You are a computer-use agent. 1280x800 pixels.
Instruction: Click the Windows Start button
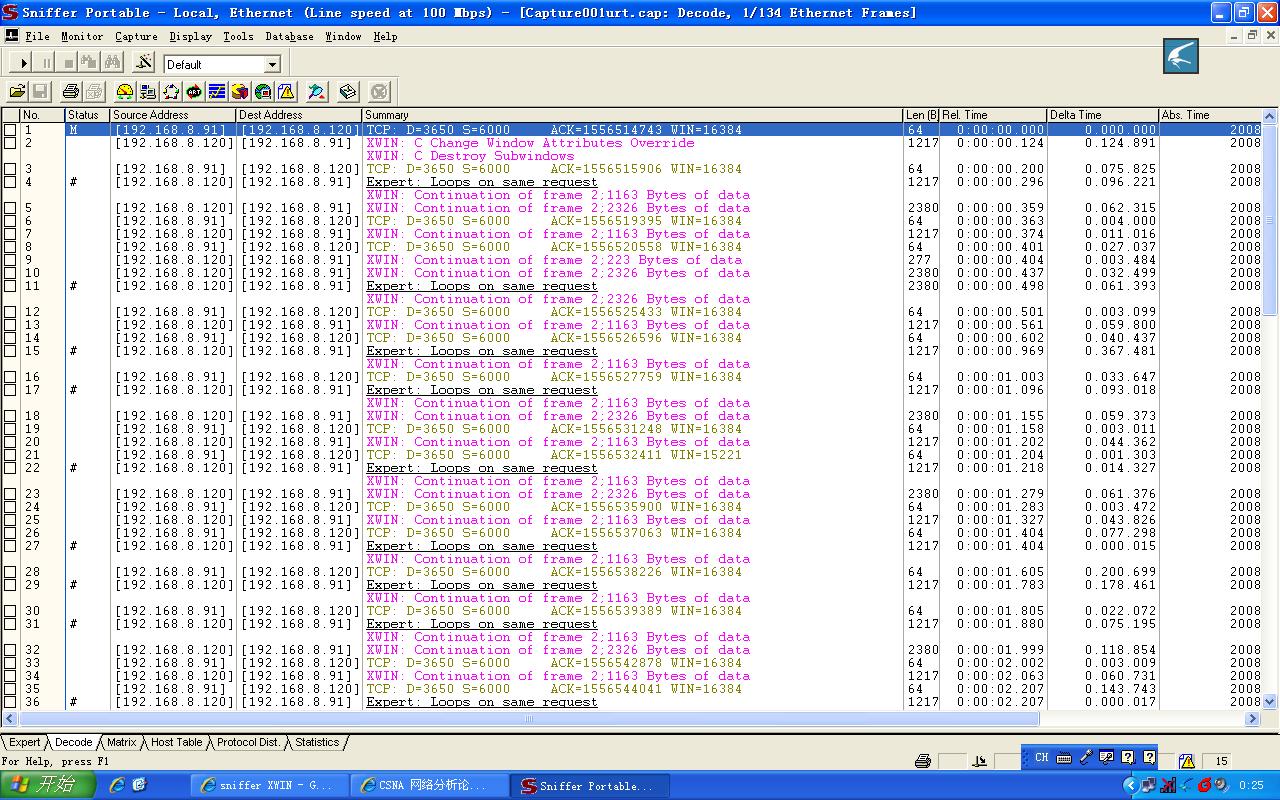tap(48, 785)
